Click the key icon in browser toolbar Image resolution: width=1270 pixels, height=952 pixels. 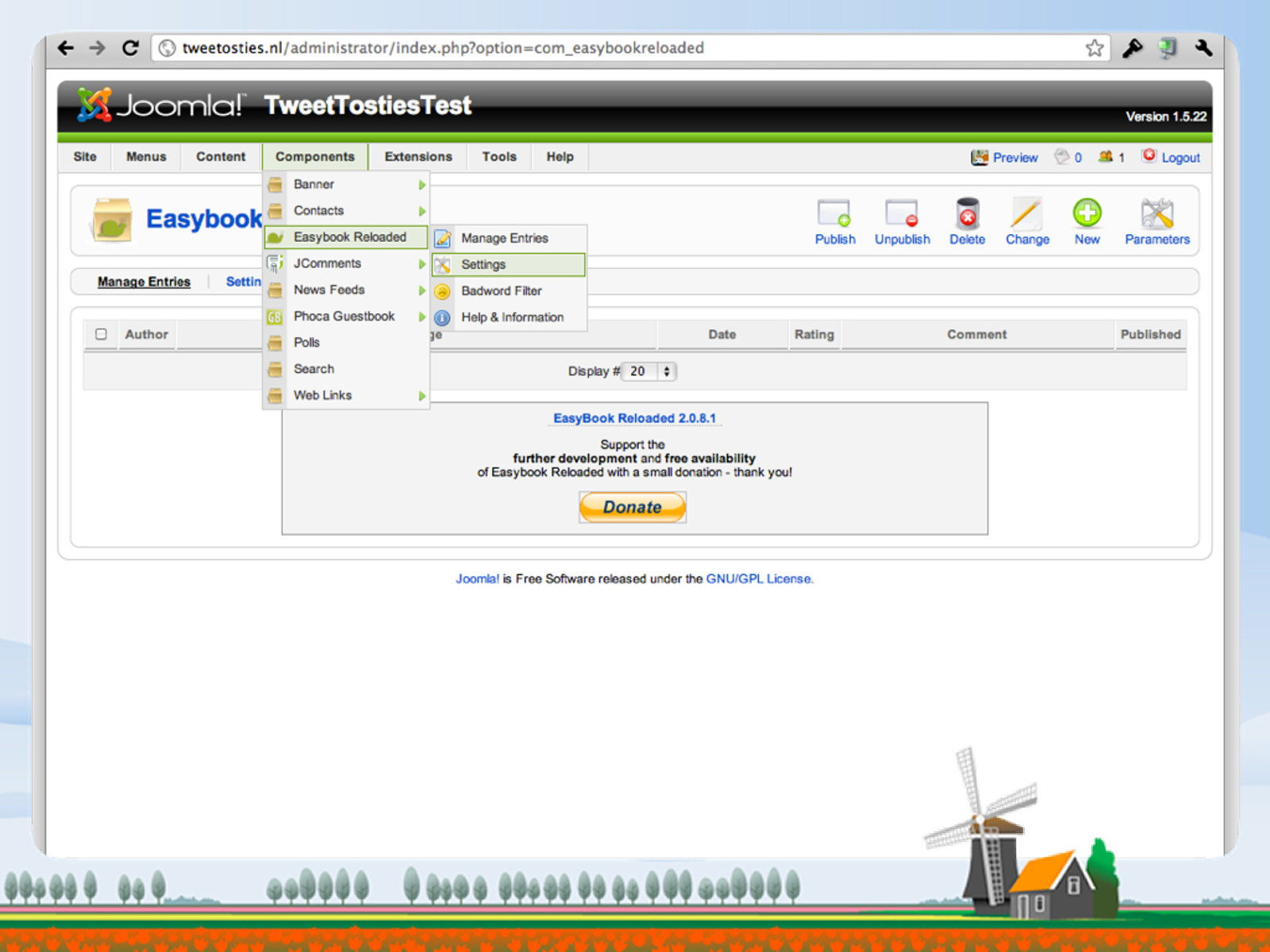(x=1132, y=48)
